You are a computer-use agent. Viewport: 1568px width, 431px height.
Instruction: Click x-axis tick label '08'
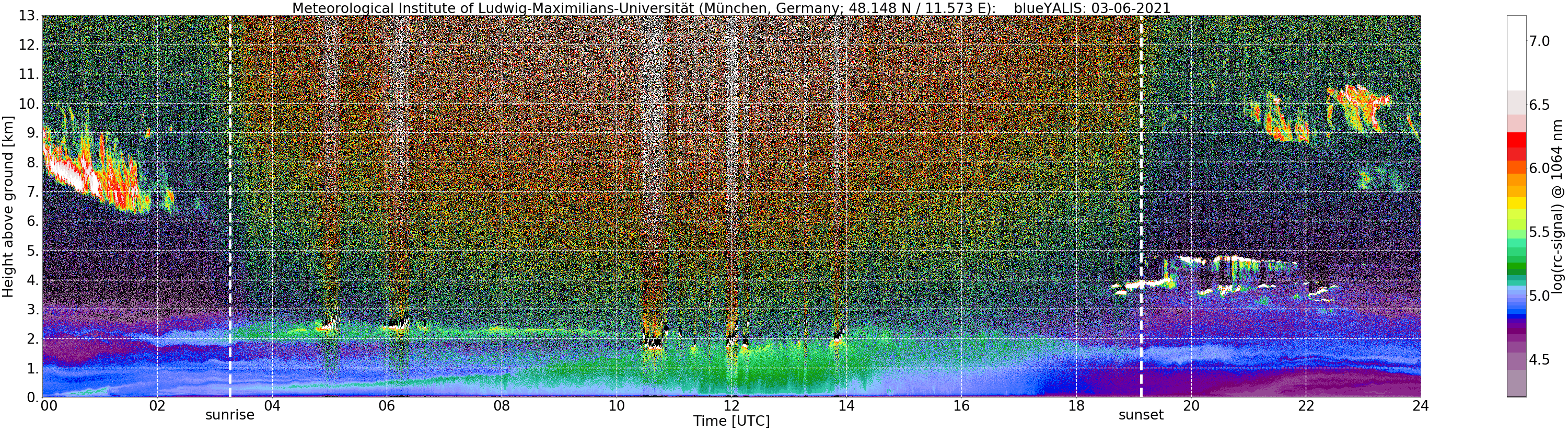coord(502,406)
